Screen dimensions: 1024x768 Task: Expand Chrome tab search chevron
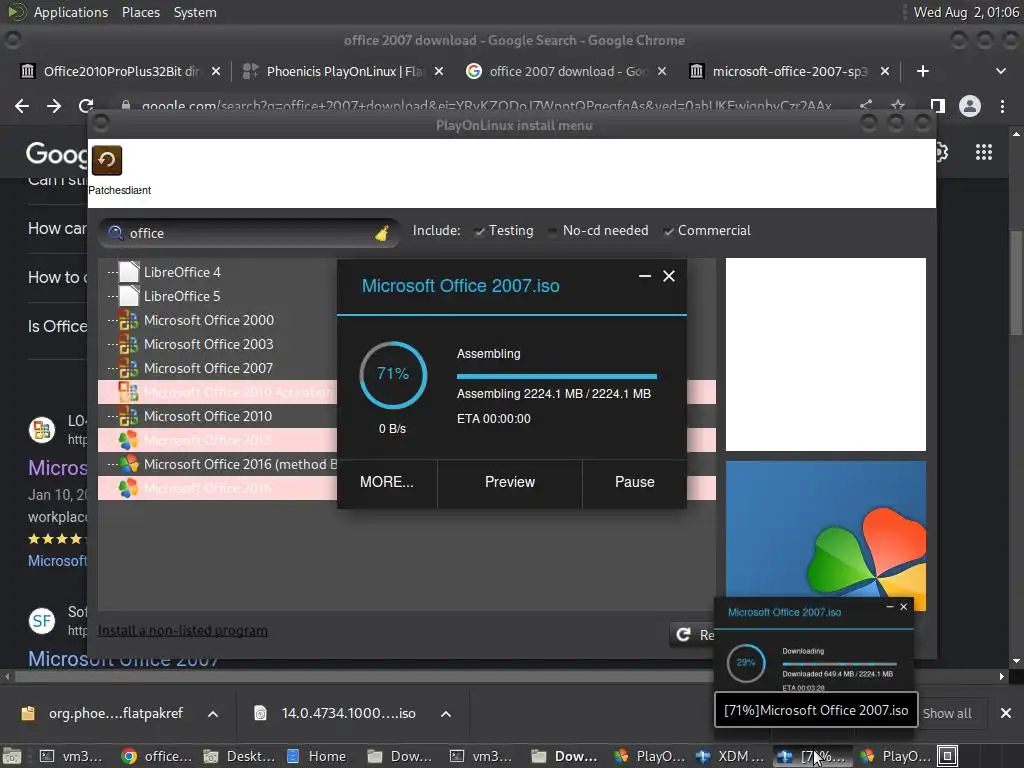[1000, 71]
